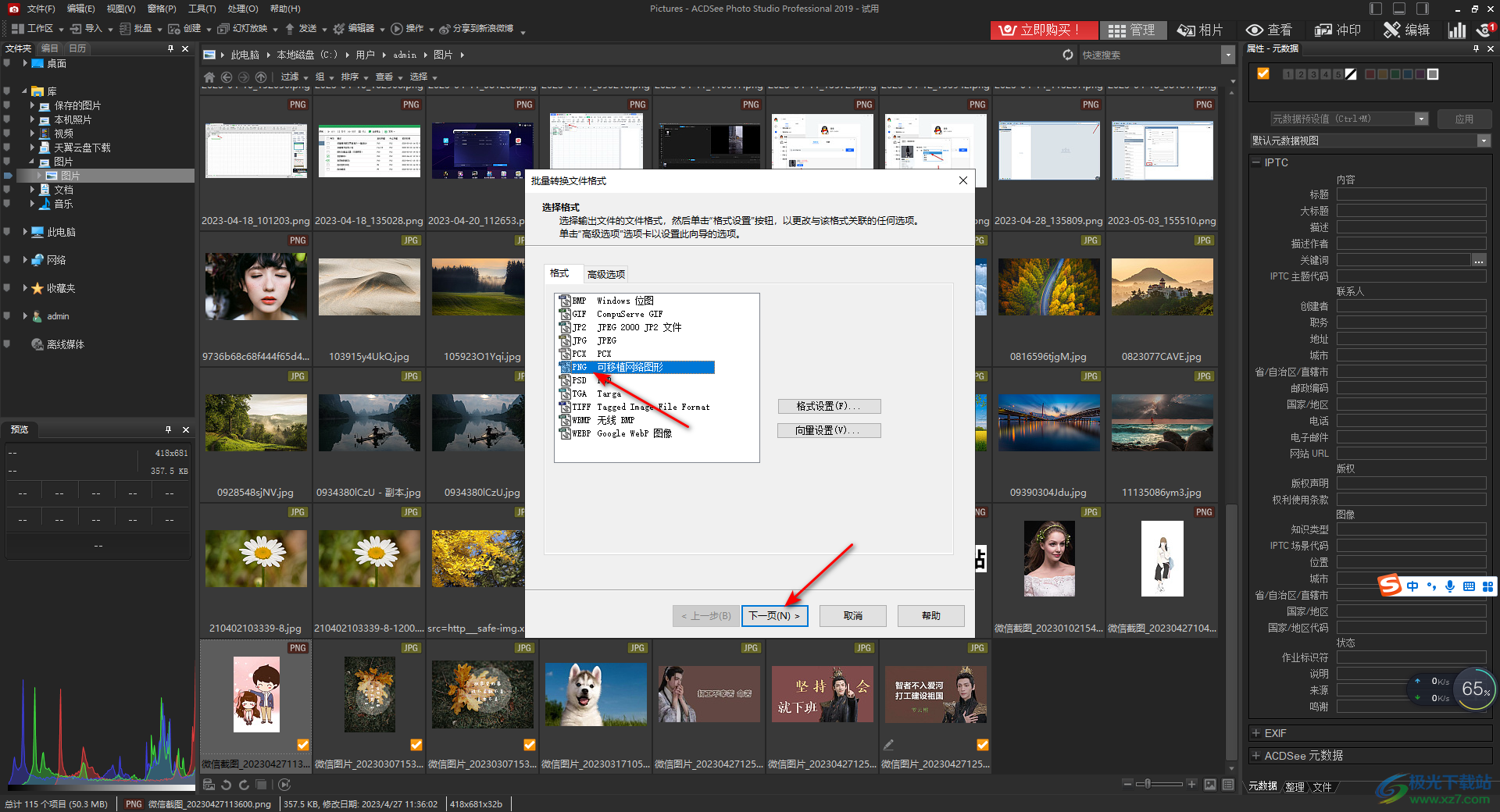Viewport: 1500px width, 812px height.
Task: Toggle checkbox on first 微信图片_20230307153 thumbnail
Action: pos(416,745)
